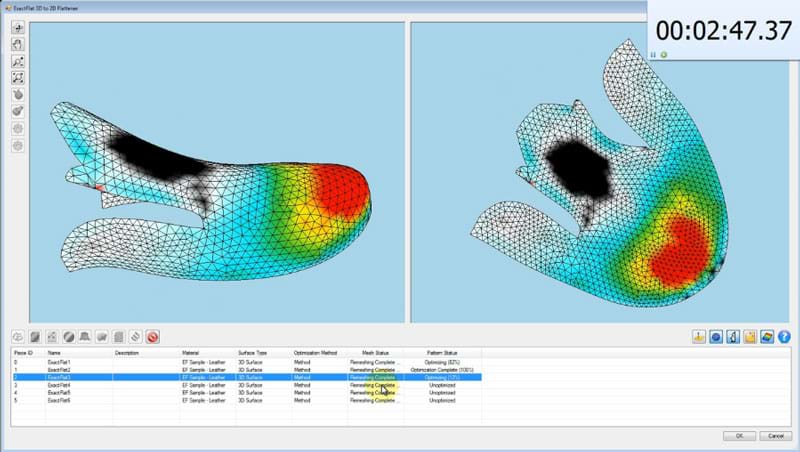The image size is (800, 452).
Task: Click the red stop optimization icon
Action: point(153,337)
